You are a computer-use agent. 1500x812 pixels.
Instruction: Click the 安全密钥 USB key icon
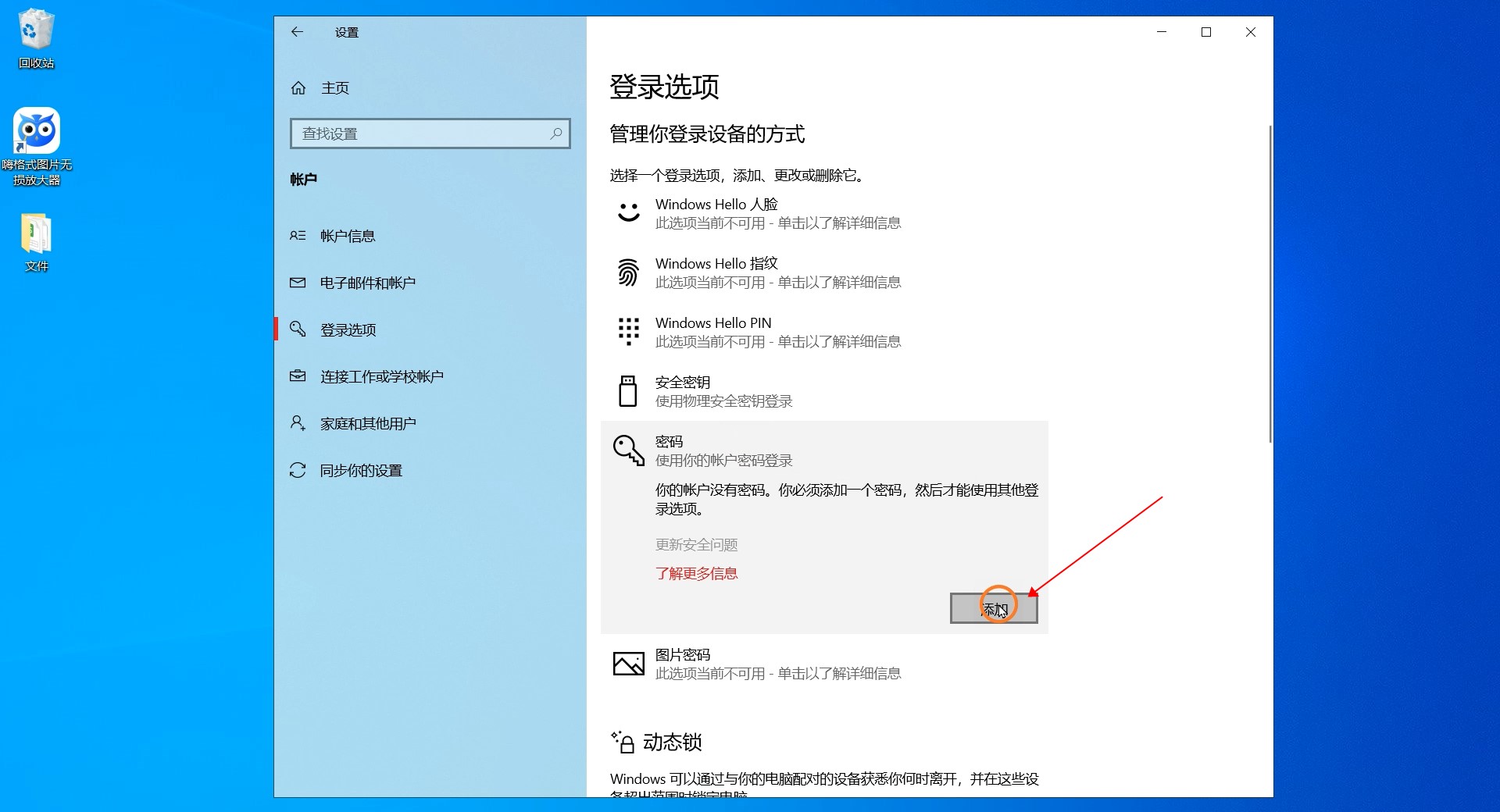(628, 391)
